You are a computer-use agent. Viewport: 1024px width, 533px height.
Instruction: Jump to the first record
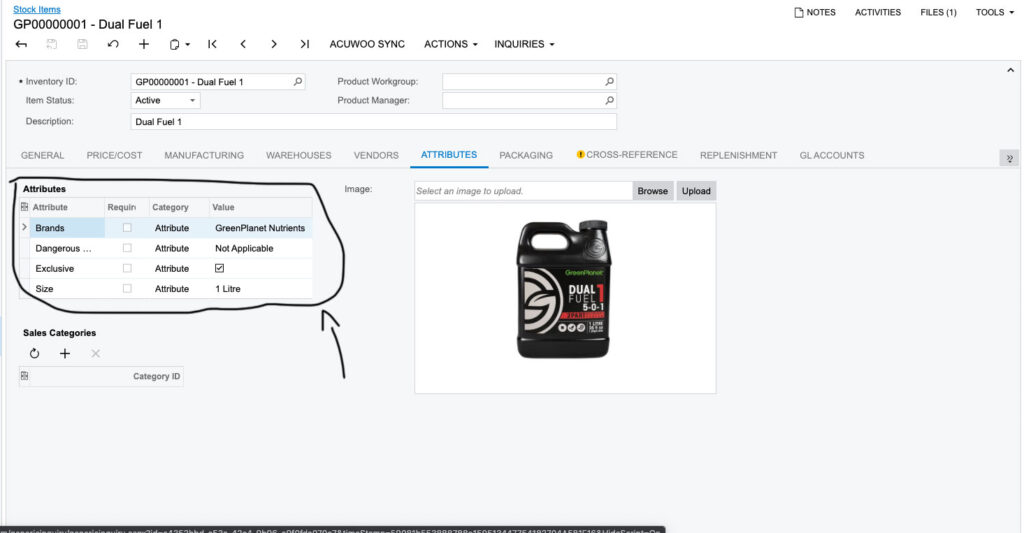[x=212, y=44]
